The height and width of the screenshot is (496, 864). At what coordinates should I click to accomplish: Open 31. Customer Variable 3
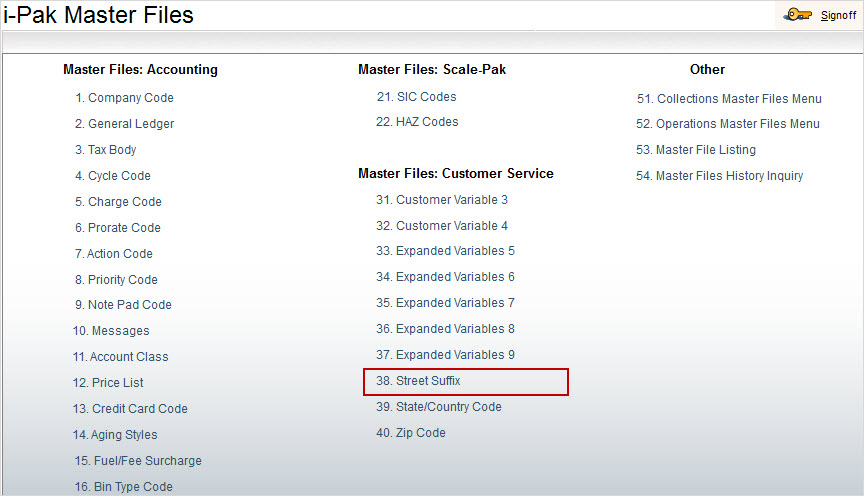(x=442, y=200)
